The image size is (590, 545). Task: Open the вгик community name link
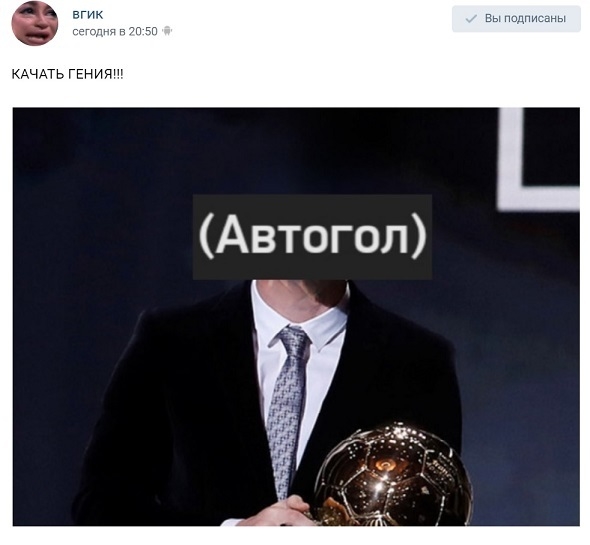pos(87,15)
